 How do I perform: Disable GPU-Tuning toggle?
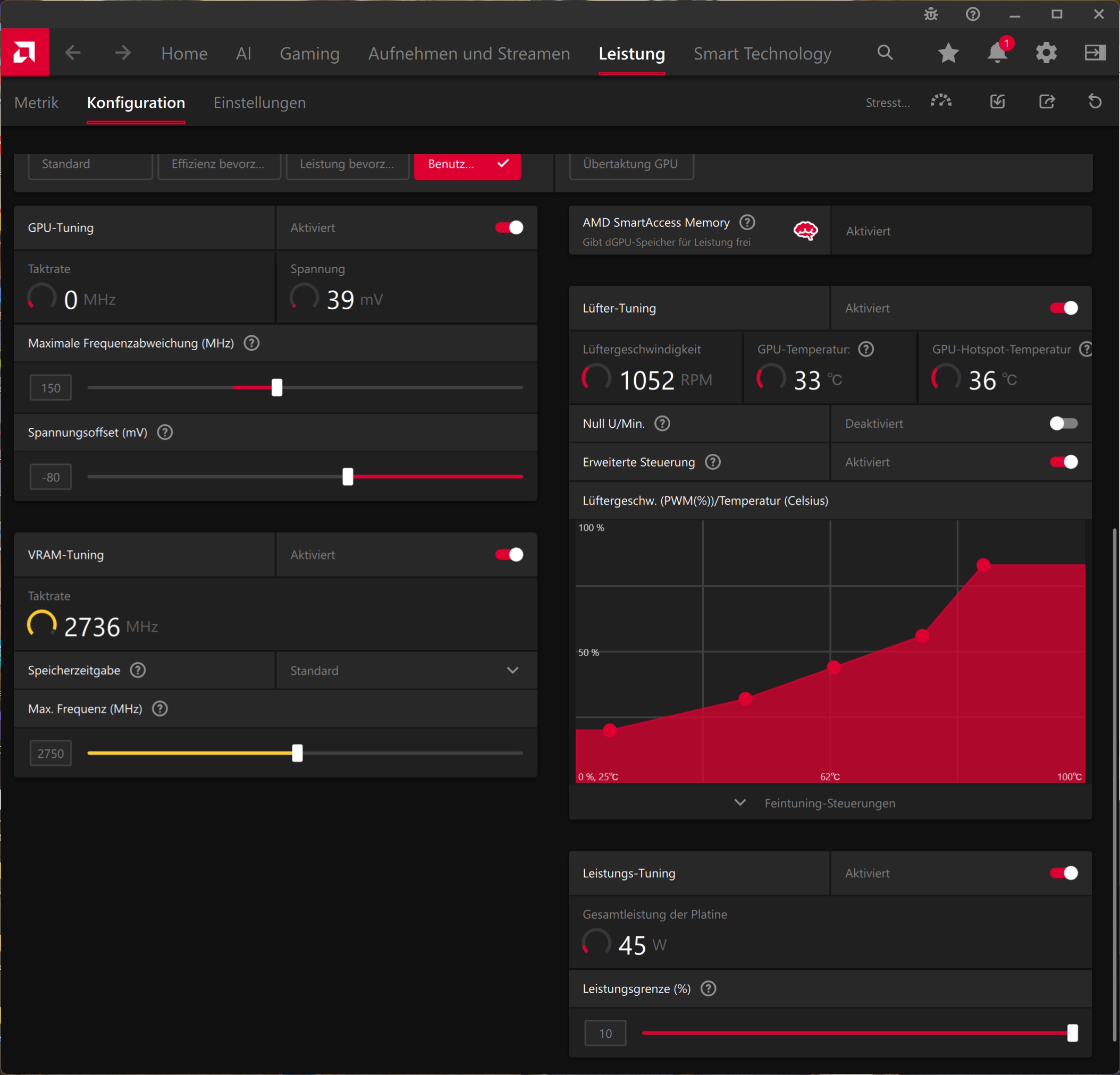(x=509, y=227)
